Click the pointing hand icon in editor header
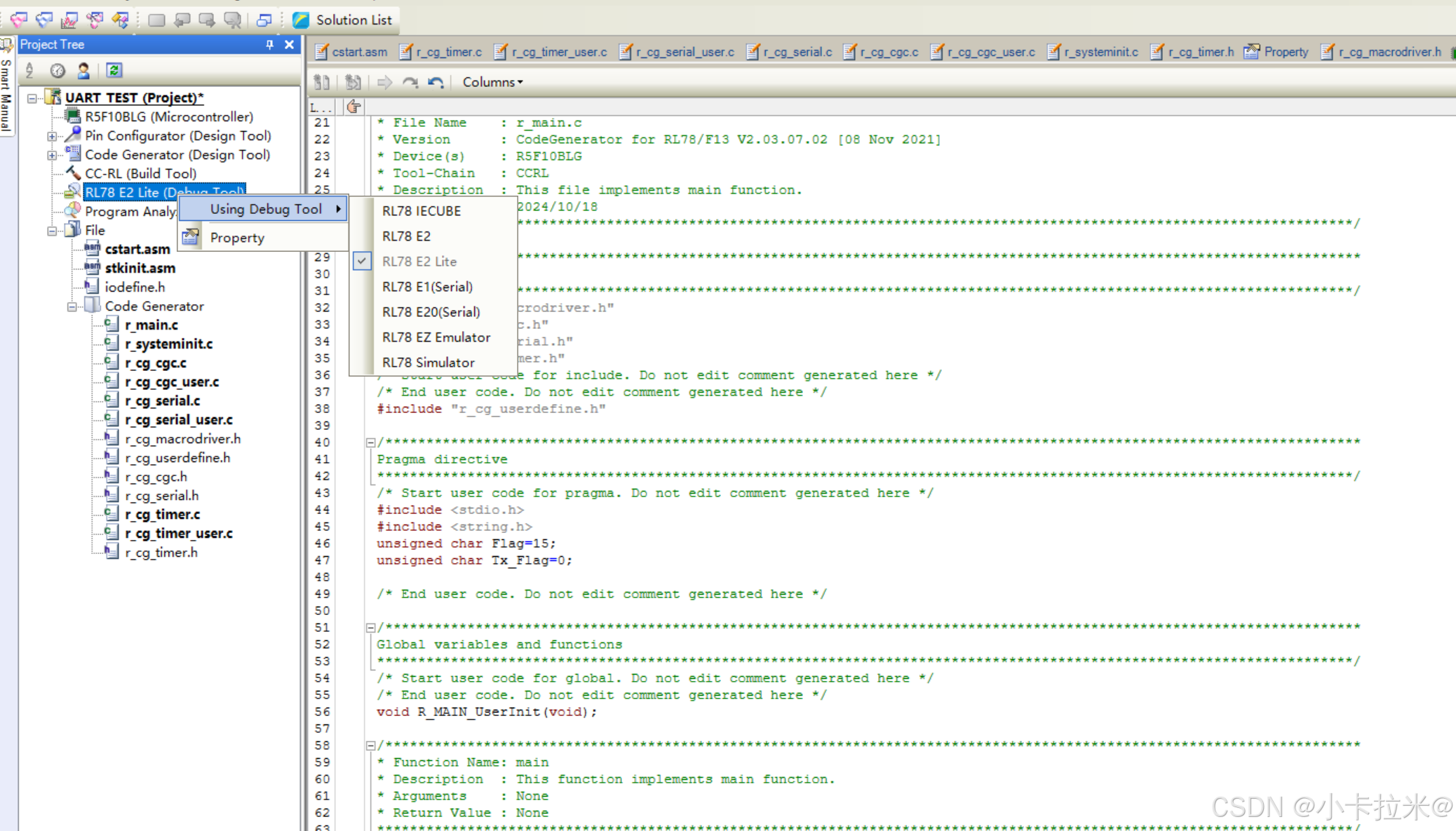 354,107
